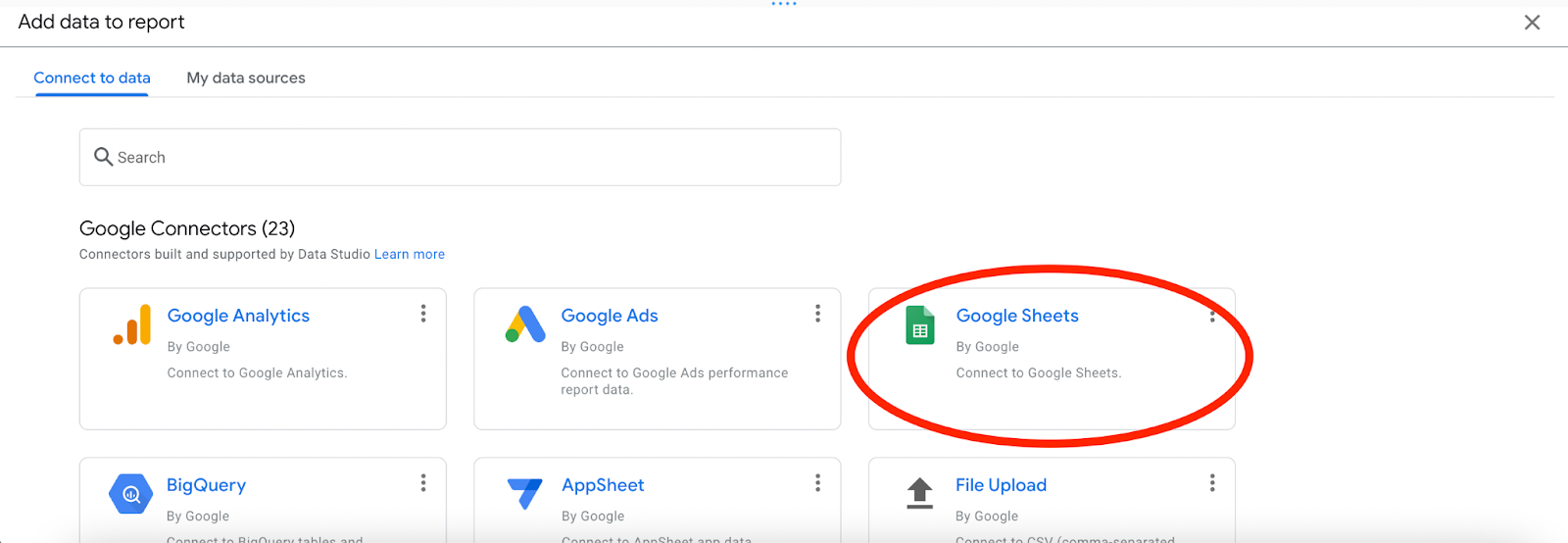1568x543 pixels.
Task: Switch to Connect to data tab
Action: (x=92, y=77)
